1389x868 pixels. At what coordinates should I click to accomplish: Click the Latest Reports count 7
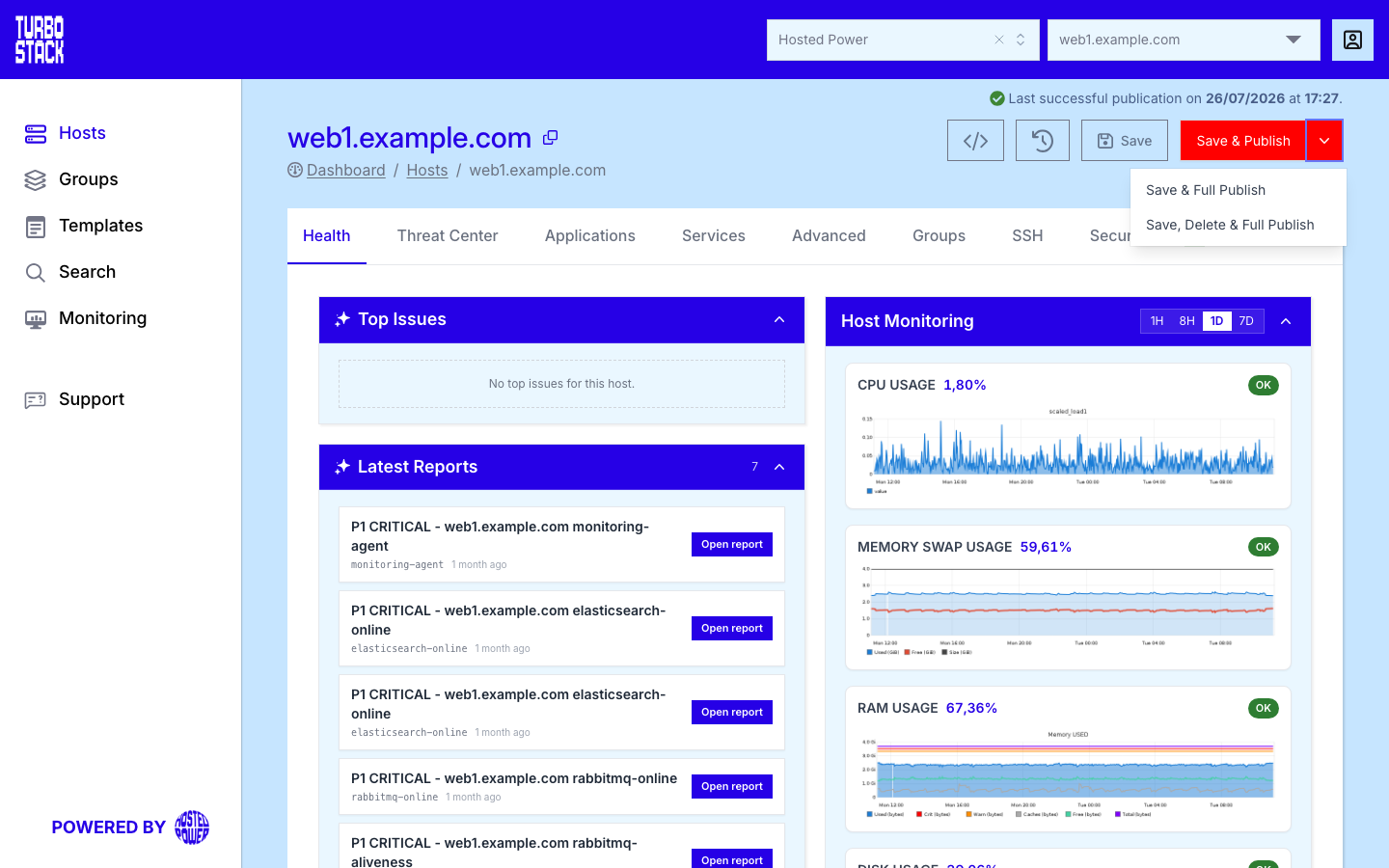click(754, 467)
